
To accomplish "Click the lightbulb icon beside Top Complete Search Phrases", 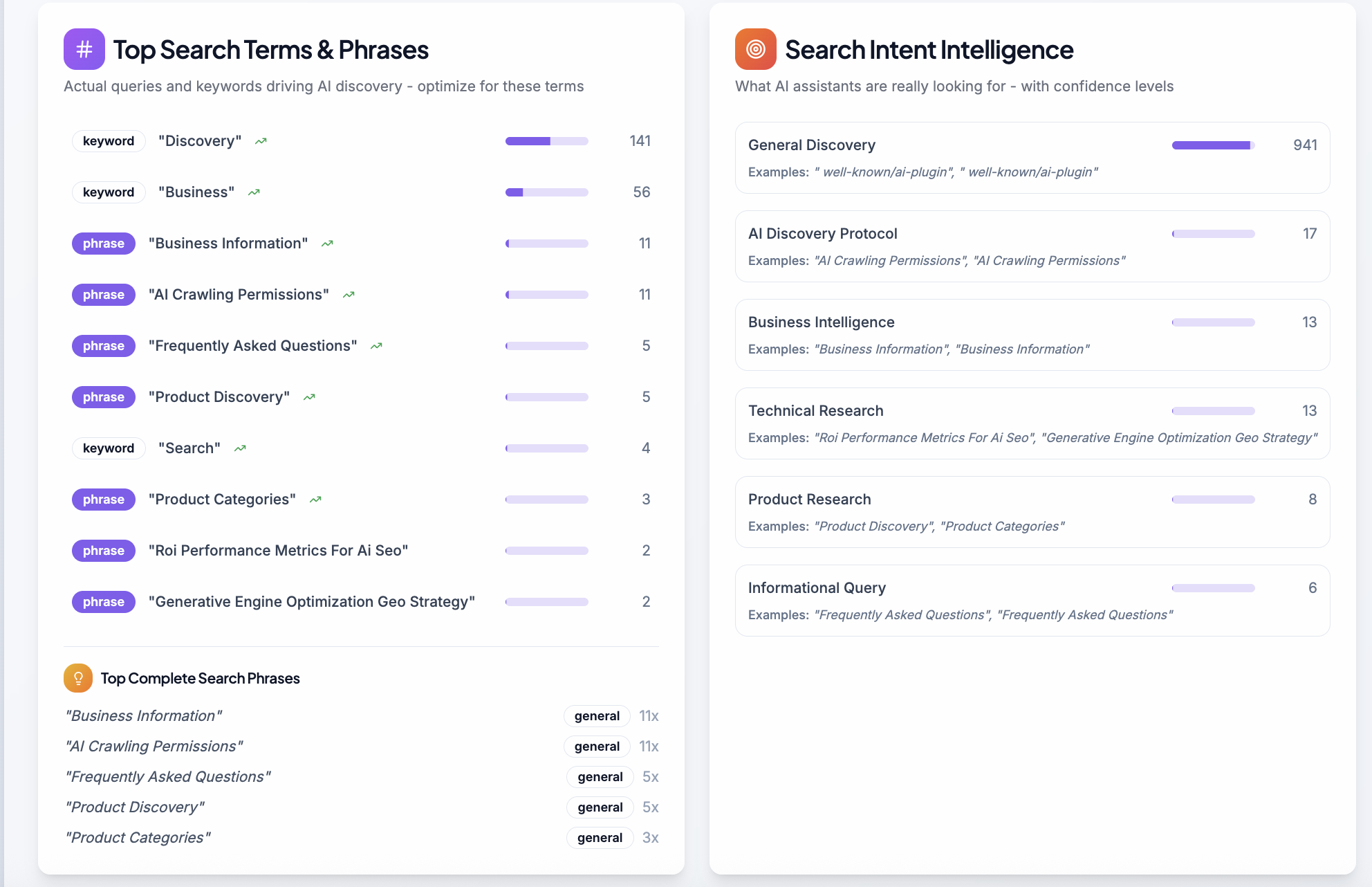I will (78, 678).
